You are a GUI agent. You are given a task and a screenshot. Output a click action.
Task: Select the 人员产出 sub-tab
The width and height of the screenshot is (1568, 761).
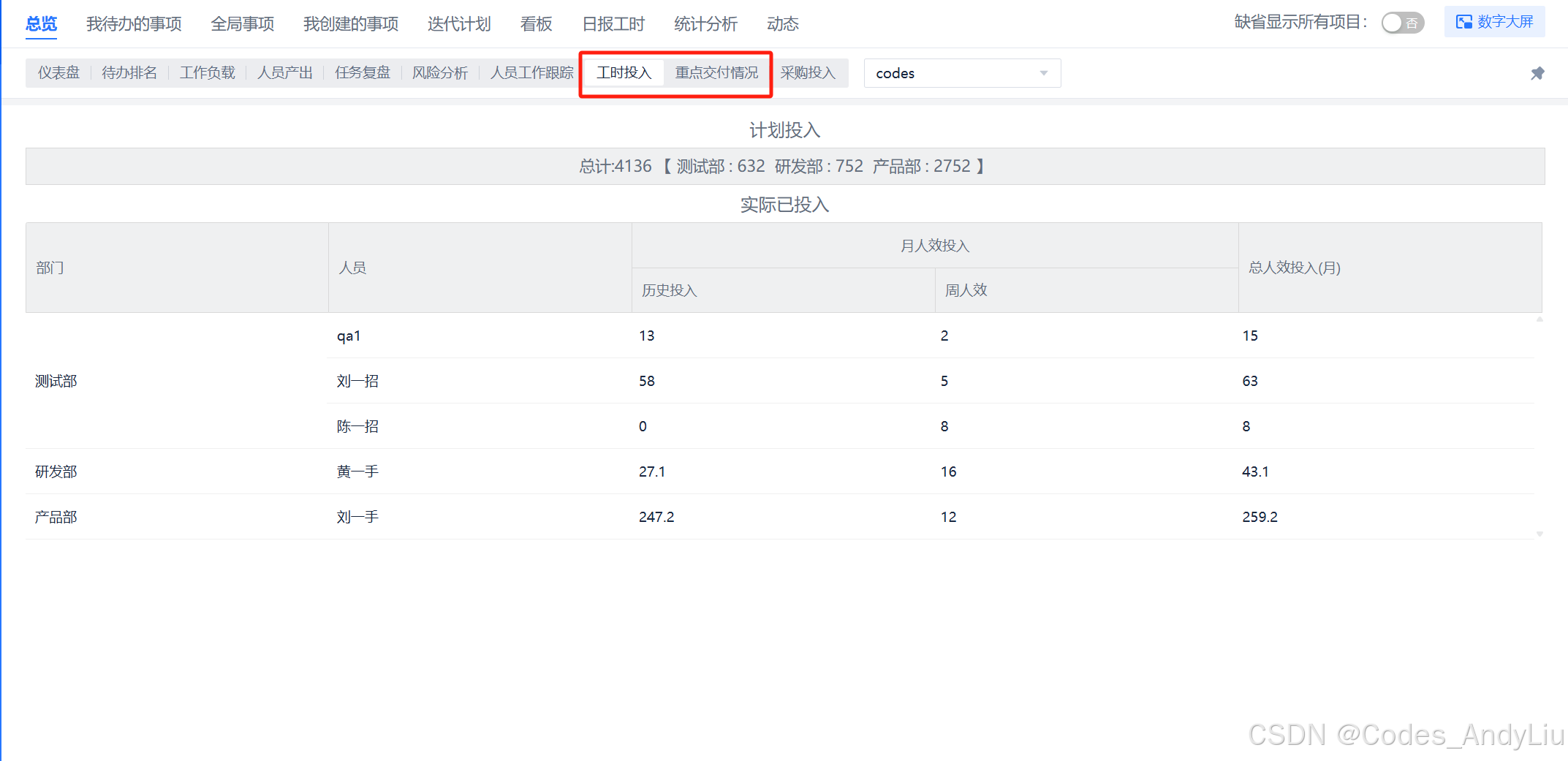coord(285,73)
